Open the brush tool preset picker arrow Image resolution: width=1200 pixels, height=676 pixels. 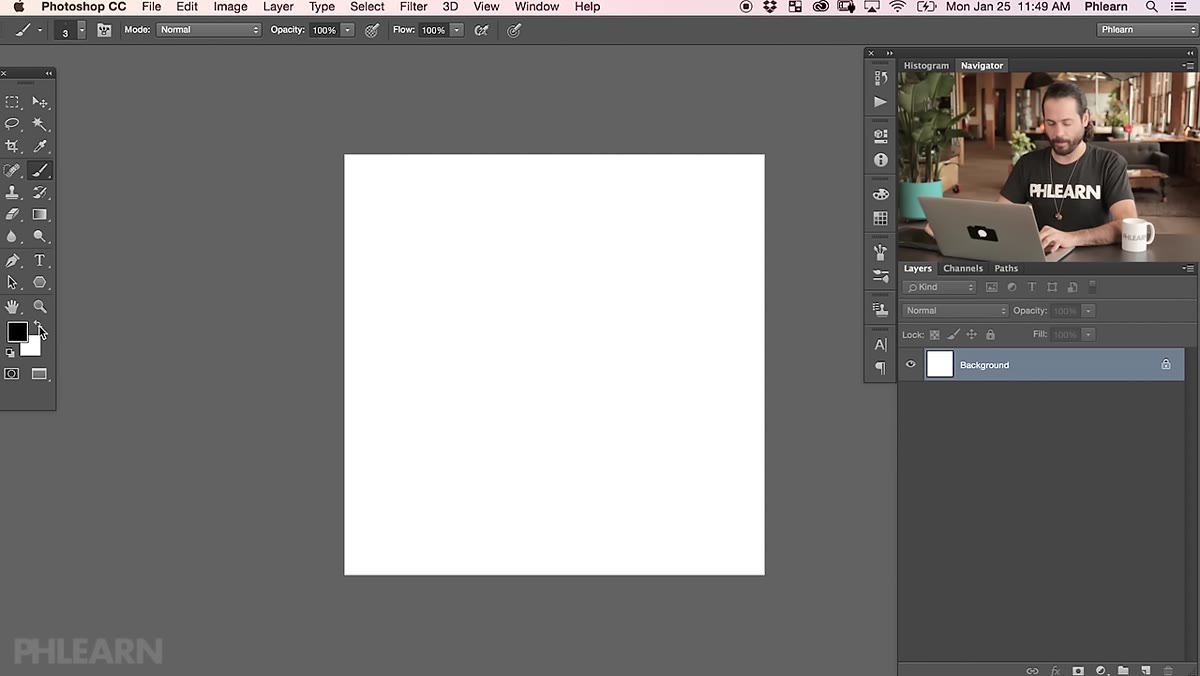coord(40,30)
